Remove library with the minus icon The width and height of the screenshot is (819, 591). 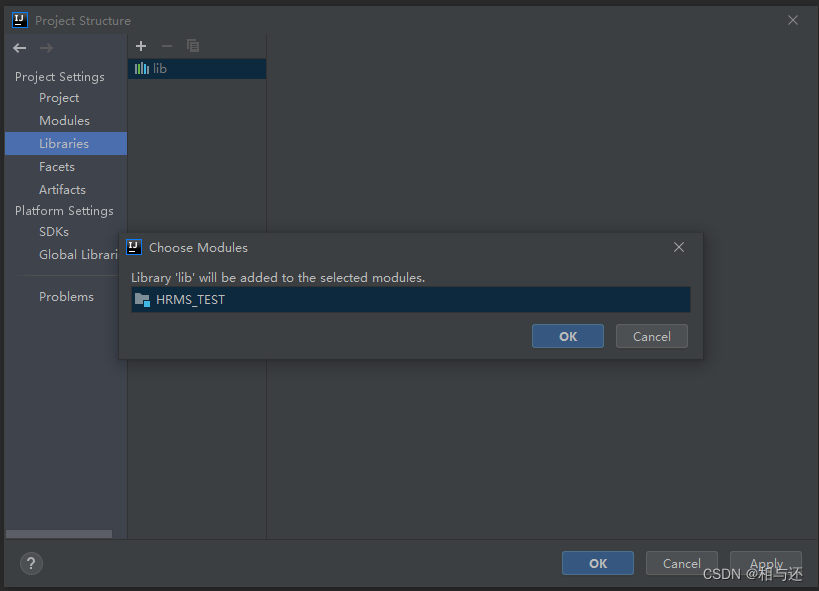[x=167, y=46]
